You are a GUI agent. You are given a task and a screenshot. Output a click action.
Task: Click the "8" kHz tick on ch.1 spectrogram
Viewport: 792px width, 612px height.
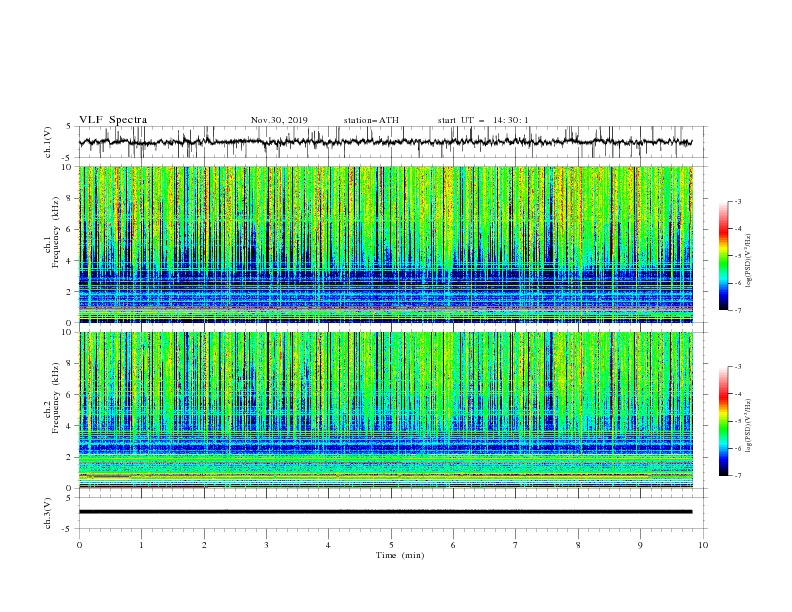point(70,198)
